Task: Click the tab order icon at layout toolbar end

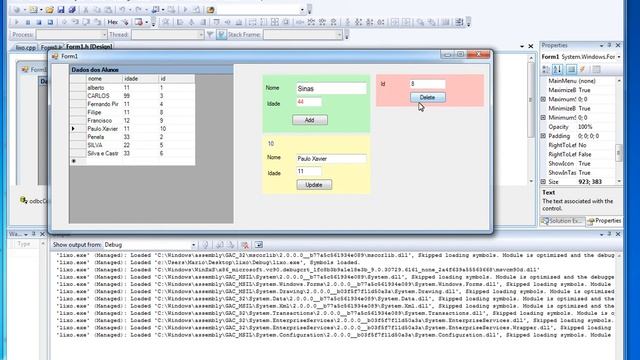Action: [459, 22]
